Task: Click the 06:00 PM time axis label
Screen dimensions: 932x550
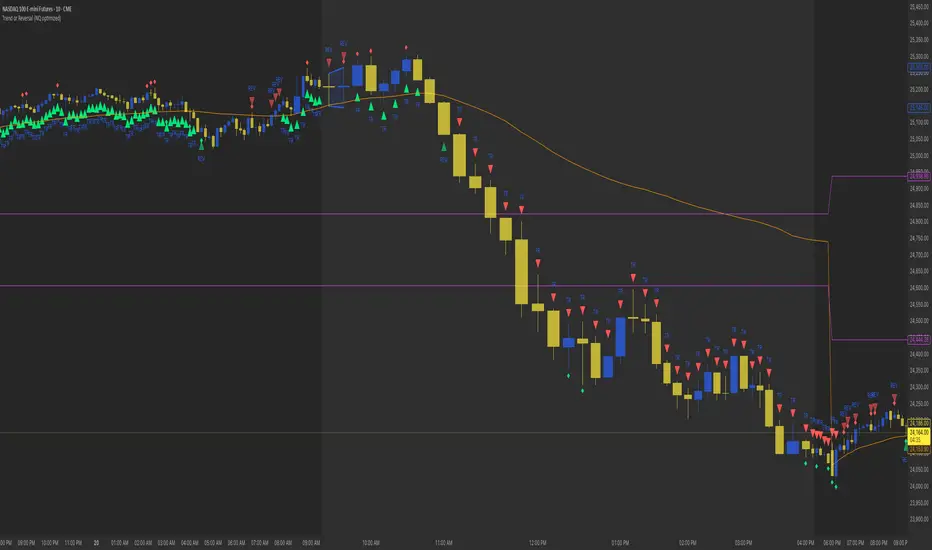Action: [832, 543]
